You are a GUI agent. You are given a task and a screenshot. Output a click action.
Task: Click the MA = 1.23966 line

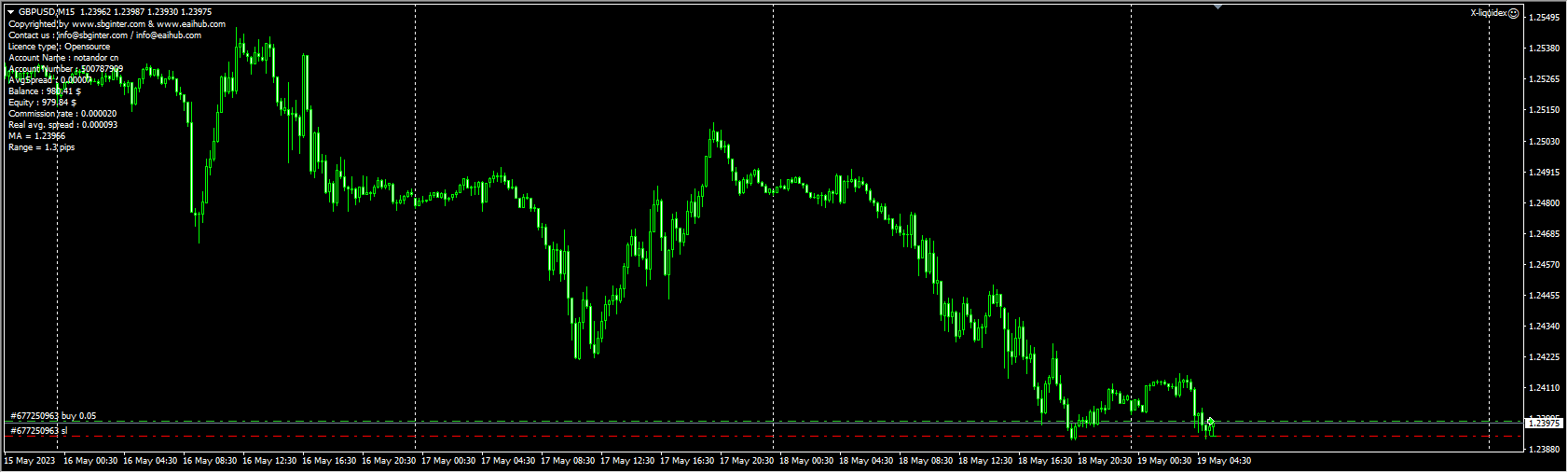(36, 136)
